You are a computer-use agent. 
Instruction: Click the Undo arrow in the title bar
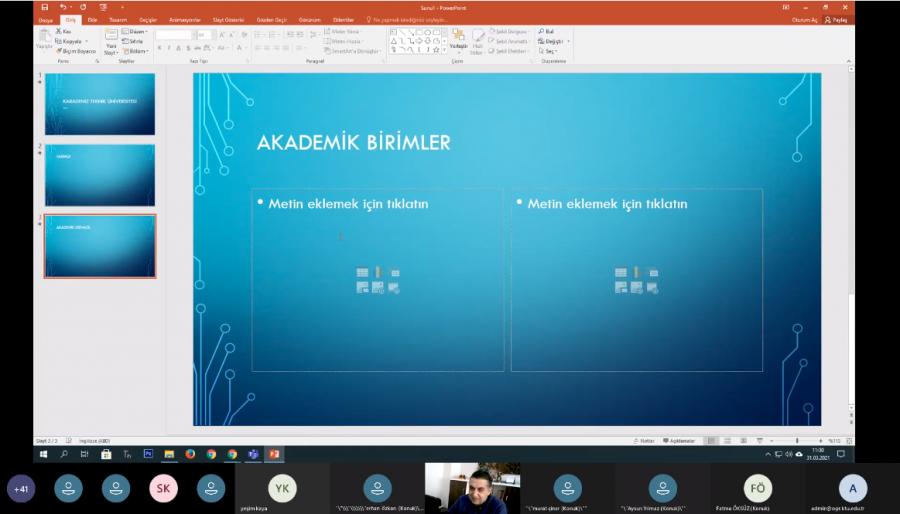[60, 7]
